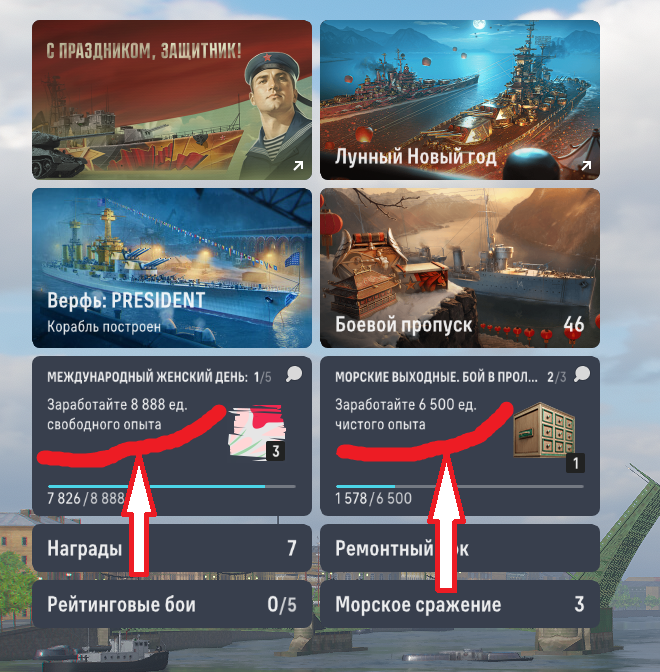
Task: Open the Лунный Новый год event tile
Action: pyautogui.click(x=460, y=100)
